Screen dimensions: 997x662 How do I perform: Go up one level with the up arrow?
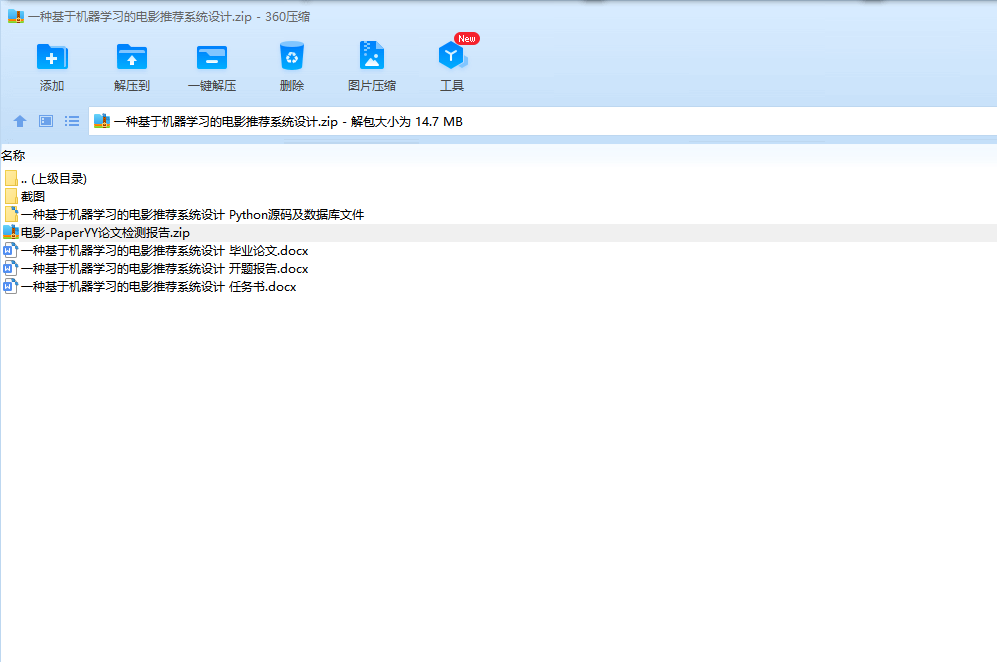pos(20,121)
